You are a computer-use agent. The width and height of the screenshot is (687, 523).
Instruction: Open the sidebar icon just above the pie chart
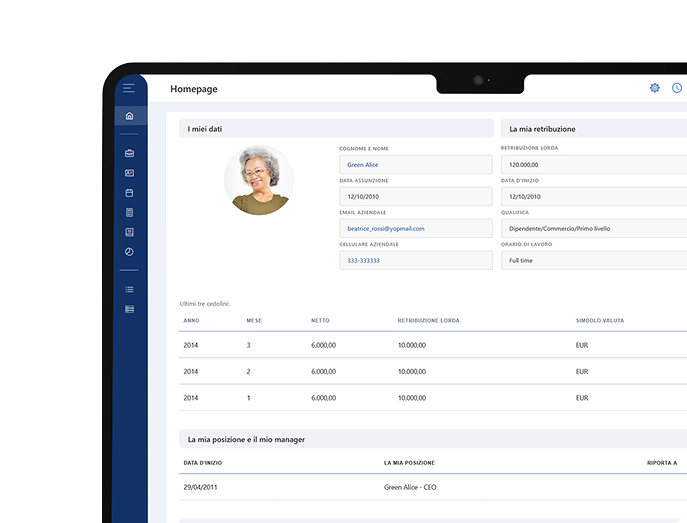pos(129,232)
